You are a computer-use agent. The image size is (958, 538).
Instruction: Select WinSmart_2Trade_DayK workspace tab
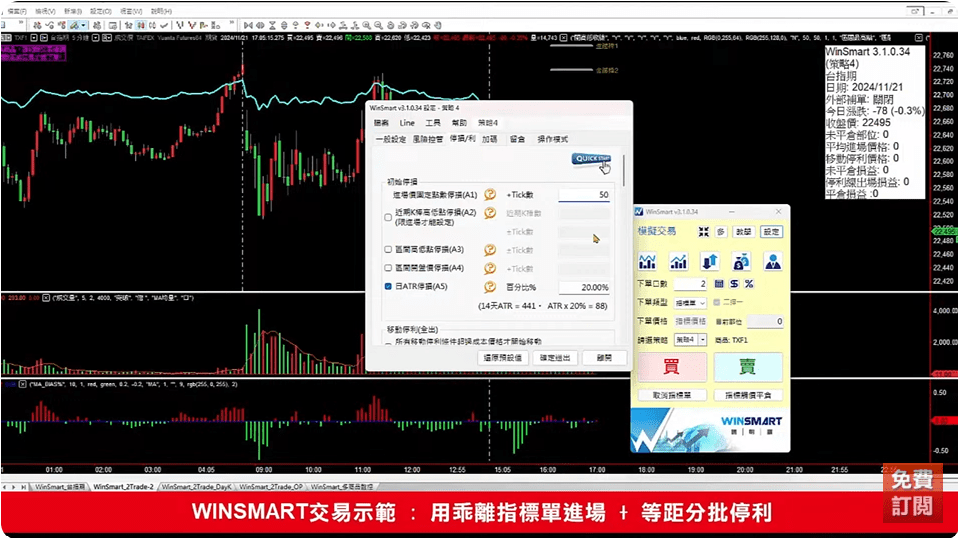click(x=196, y=487)
